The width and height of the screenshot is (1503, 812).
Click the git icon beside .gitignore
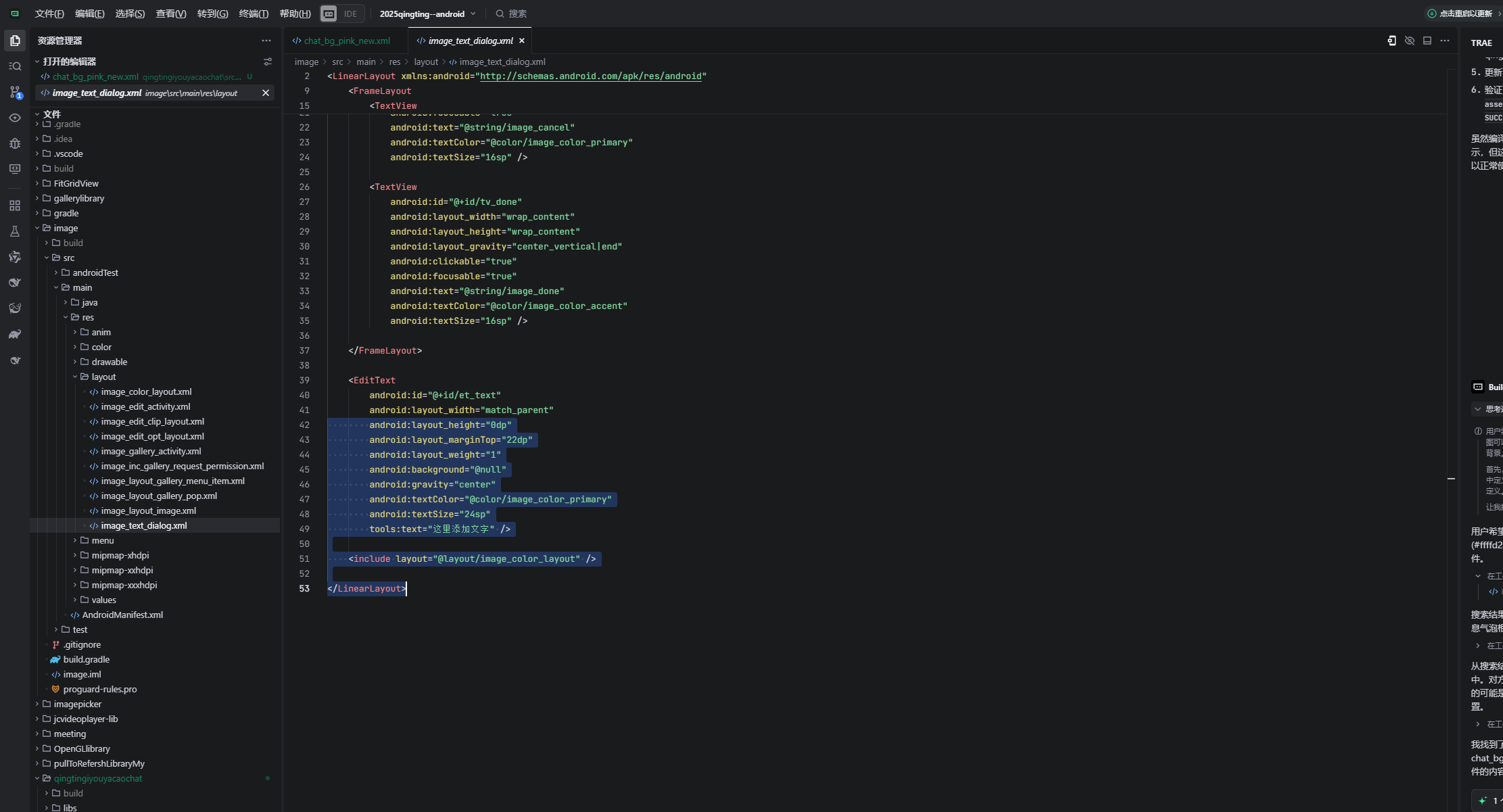click(x=55, y=644)
